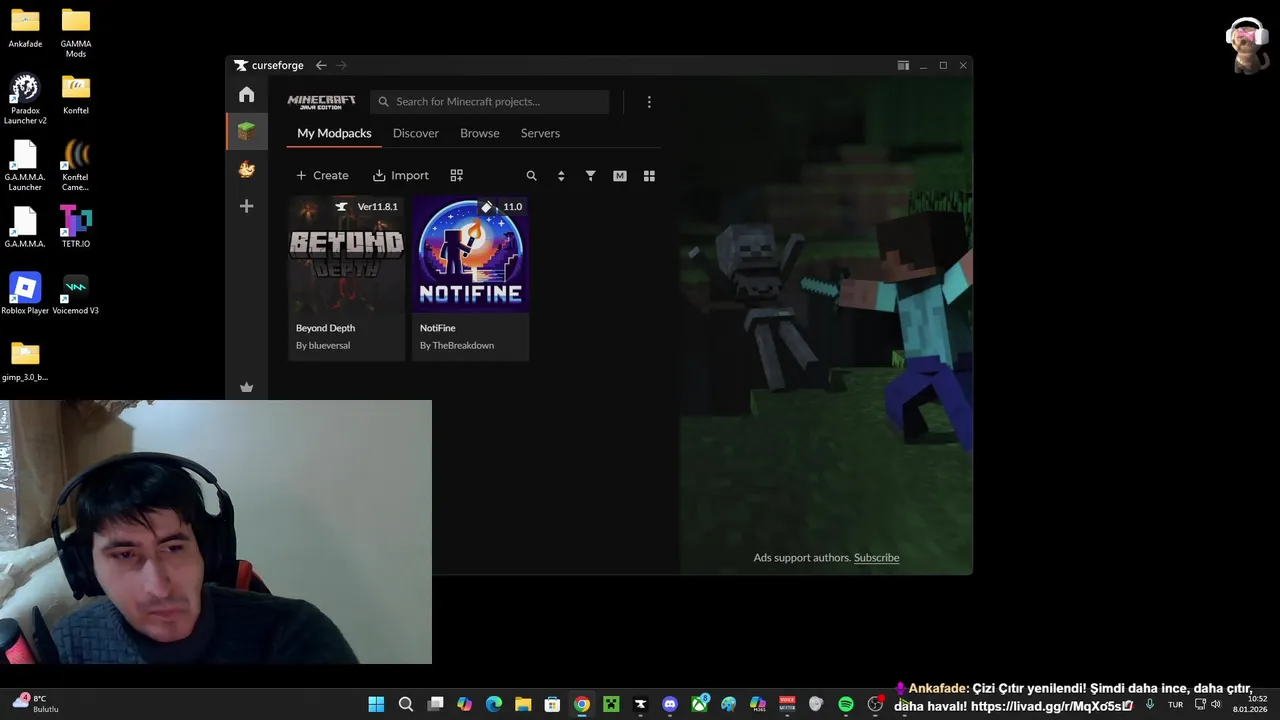The width and height of the screenshot is (1280, 720).
Task: Select the Voicemod V3 desktop icon
Action: 76,294
